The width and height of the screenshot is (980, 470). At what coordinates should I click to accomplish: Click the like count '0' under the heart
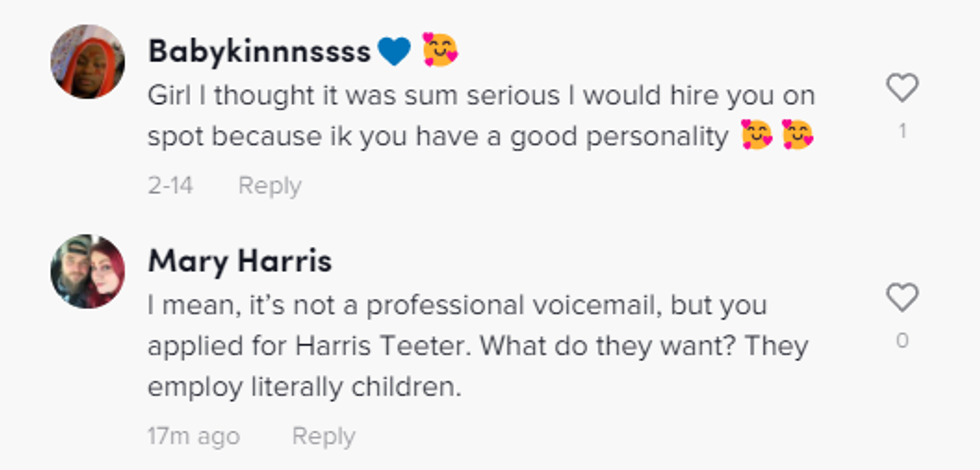902,341
